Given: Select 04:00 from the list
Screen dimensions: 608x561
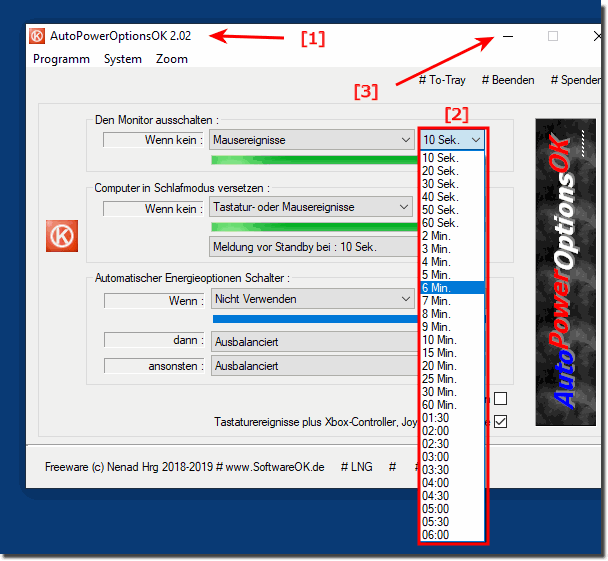Looking at the screenshot, I should tap(453, 483).
